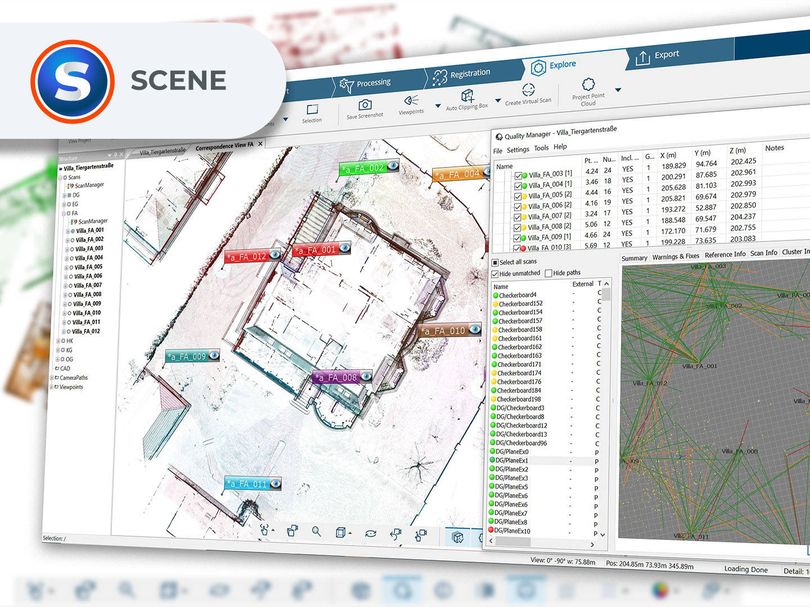Collapse the FA scans folder

[64, 213]
